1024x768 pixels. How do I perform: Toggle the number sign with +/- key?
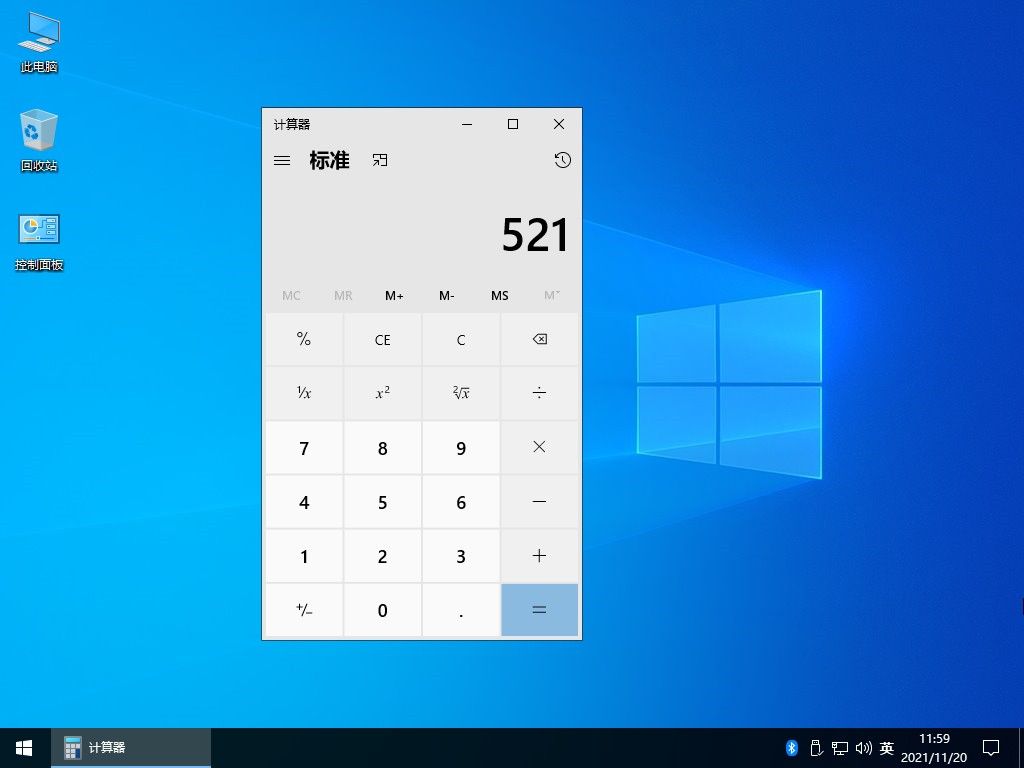click(304, 610)
